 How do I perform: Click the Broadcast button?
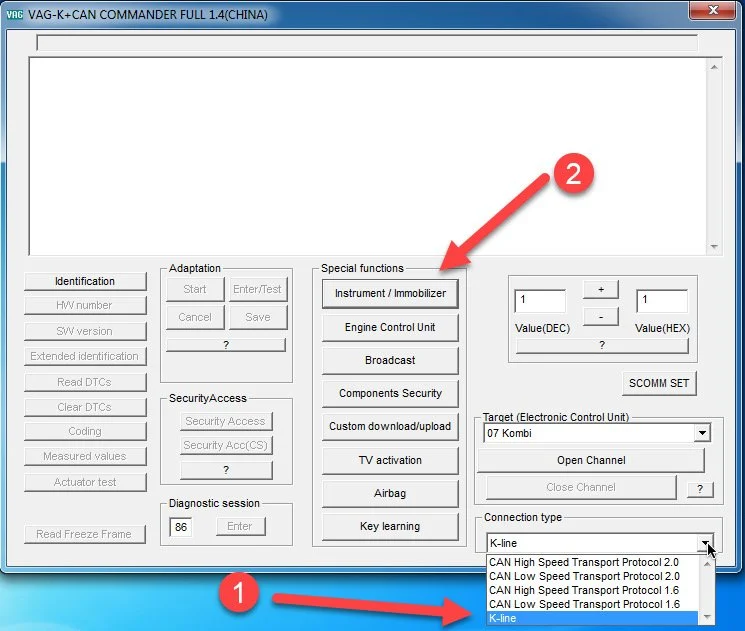click(x=390, y=361)
